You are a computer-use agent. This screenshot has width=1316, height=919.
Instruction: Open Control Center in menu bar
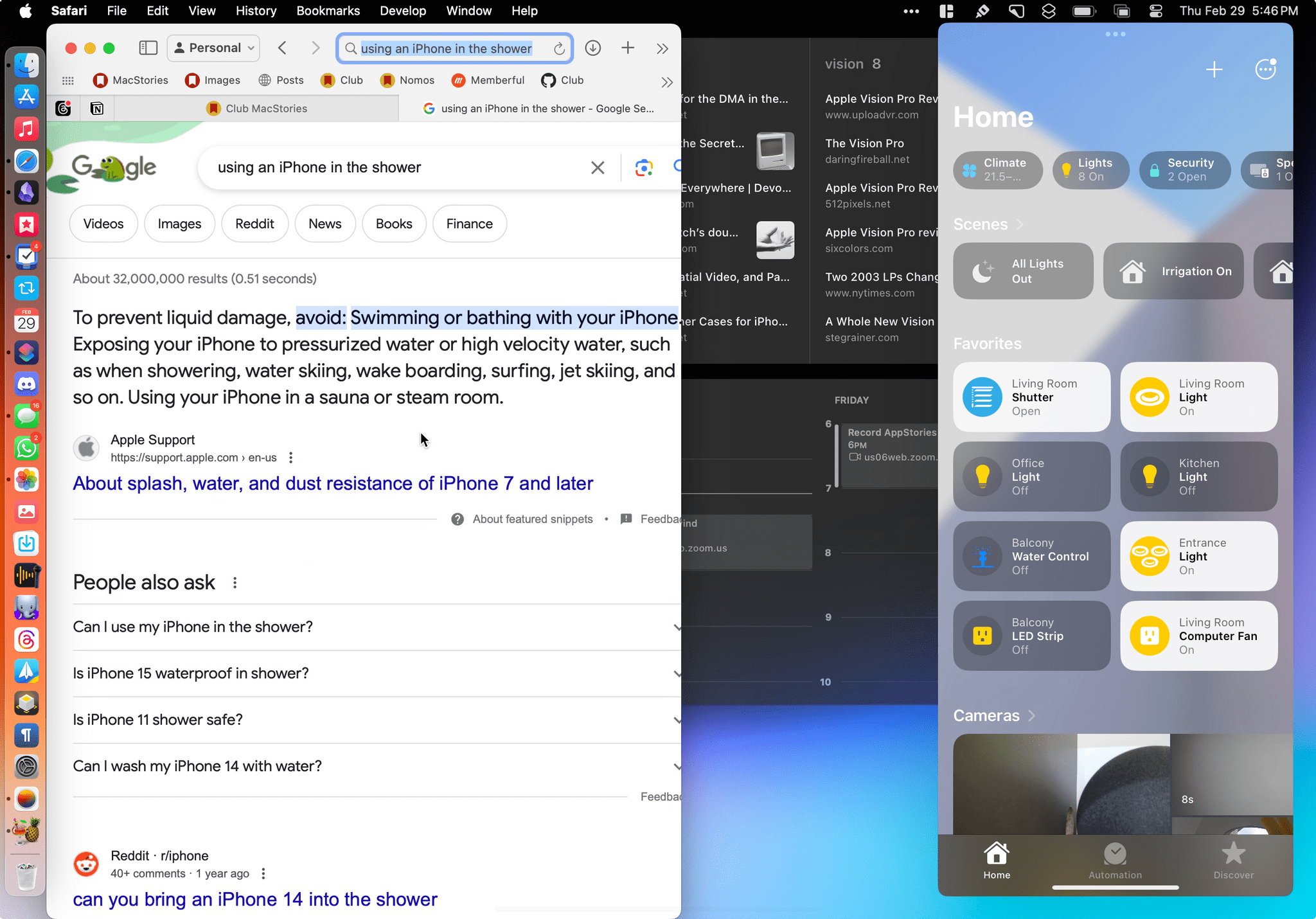(x=1155, y=11)
